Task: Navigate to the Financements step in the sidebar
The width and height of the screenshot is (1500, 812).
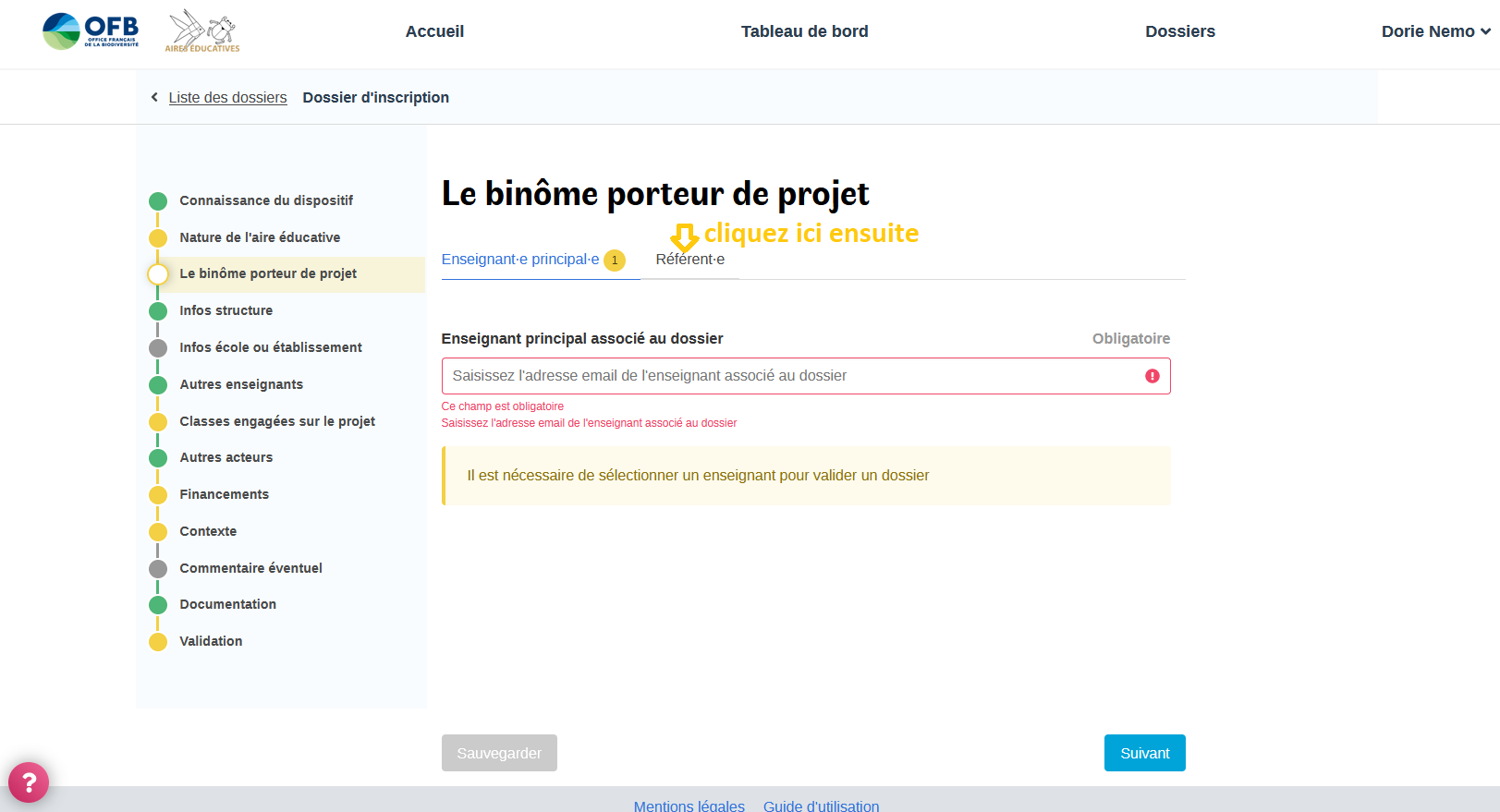Action: click(x=224, y=494)
